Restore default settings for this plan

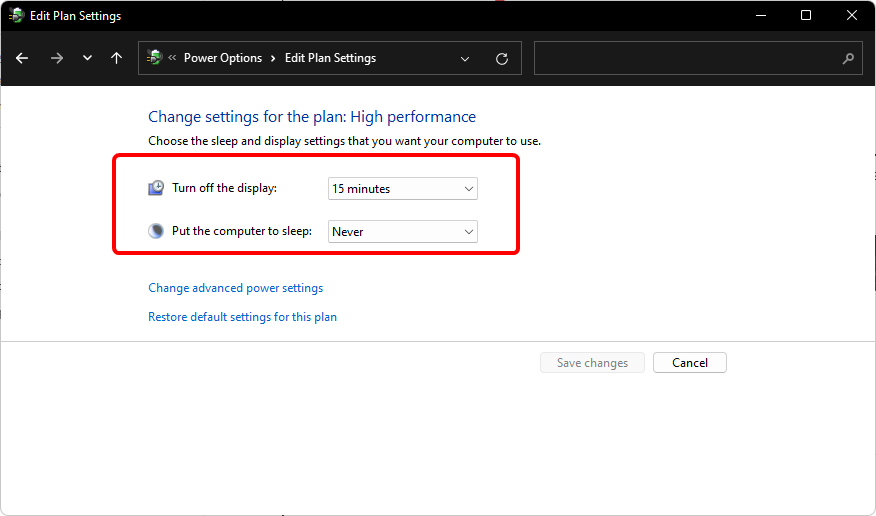tap(242, 317)
